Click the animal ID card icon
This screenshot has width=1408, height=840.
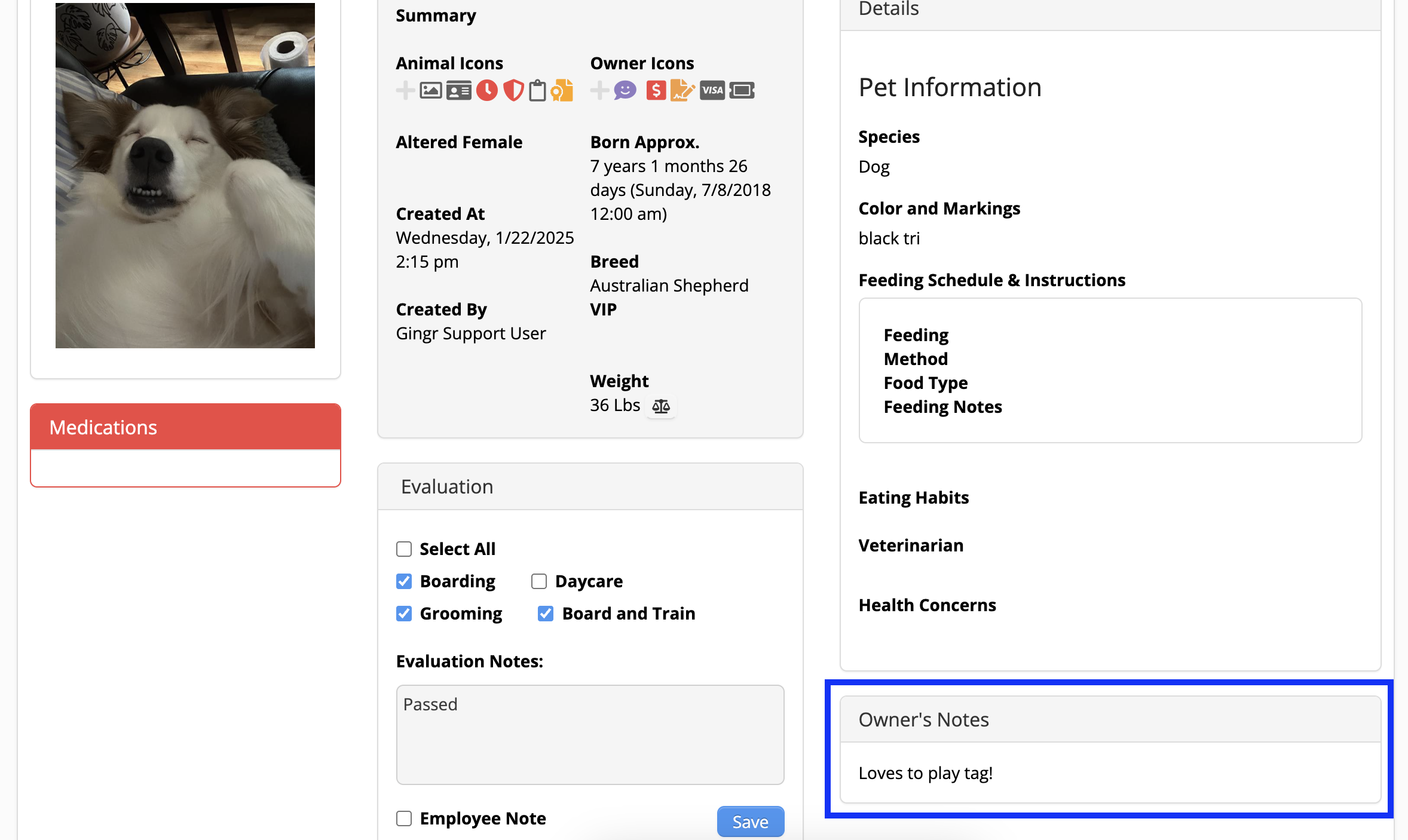459,90
